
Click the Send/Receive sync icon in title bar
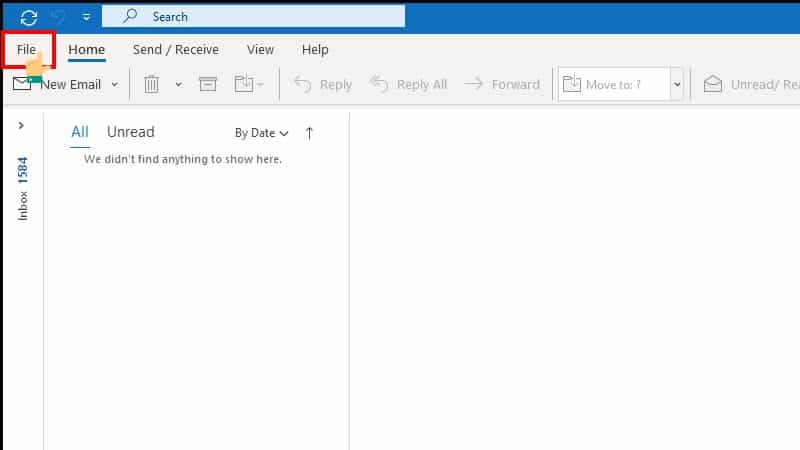[29, 17]
